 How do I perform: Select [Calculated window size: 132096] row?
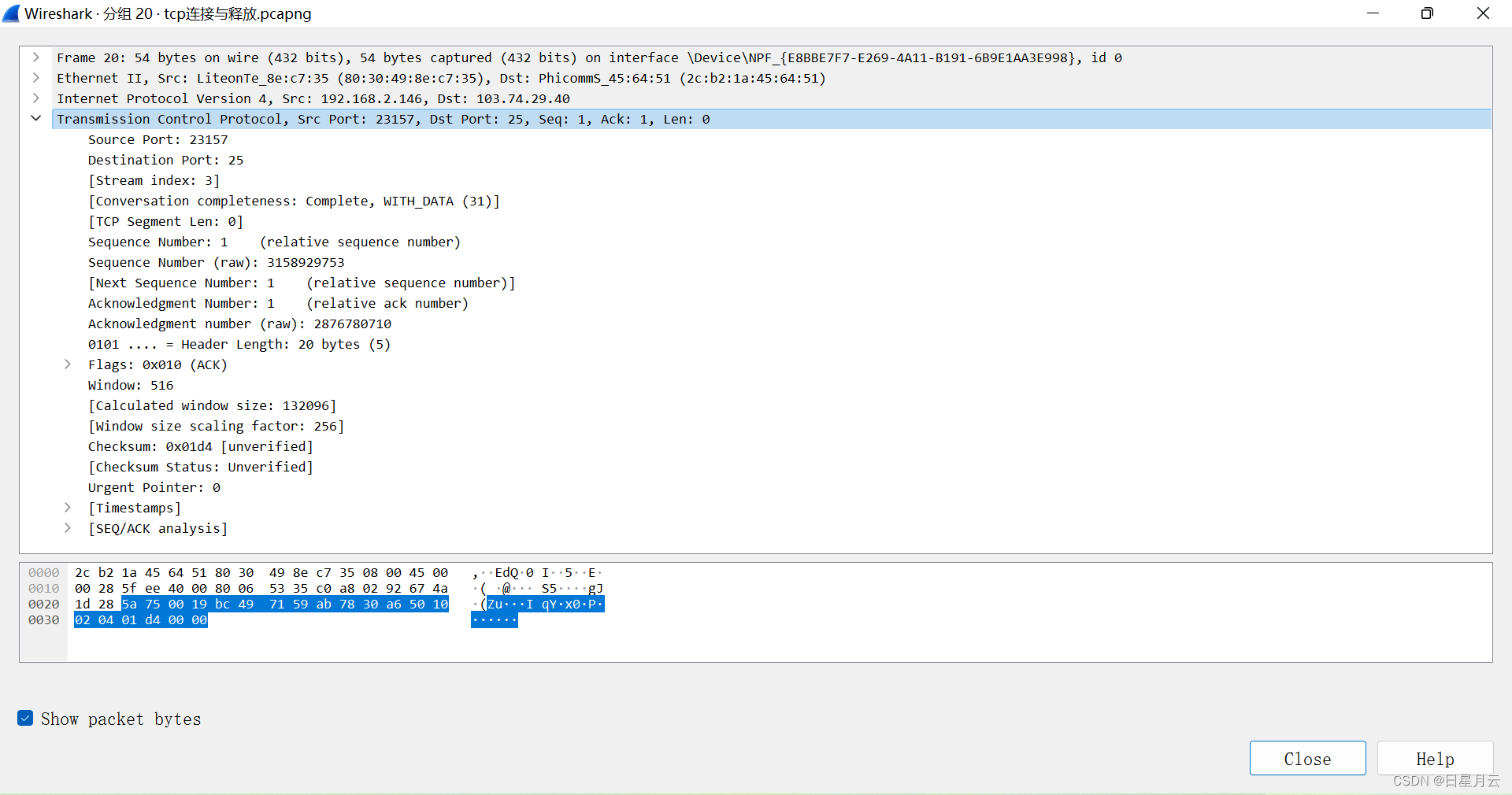[x=213, y=405]
